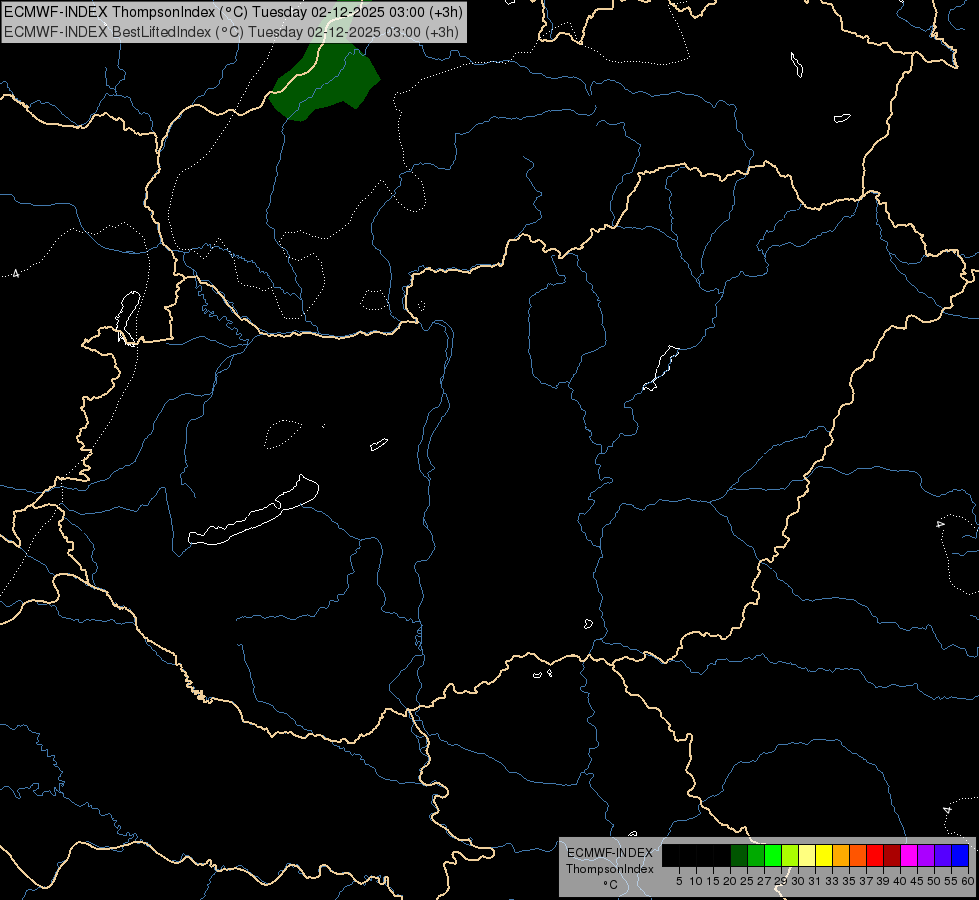
Task: Click the legend tick value '55'
Action: 951,881
